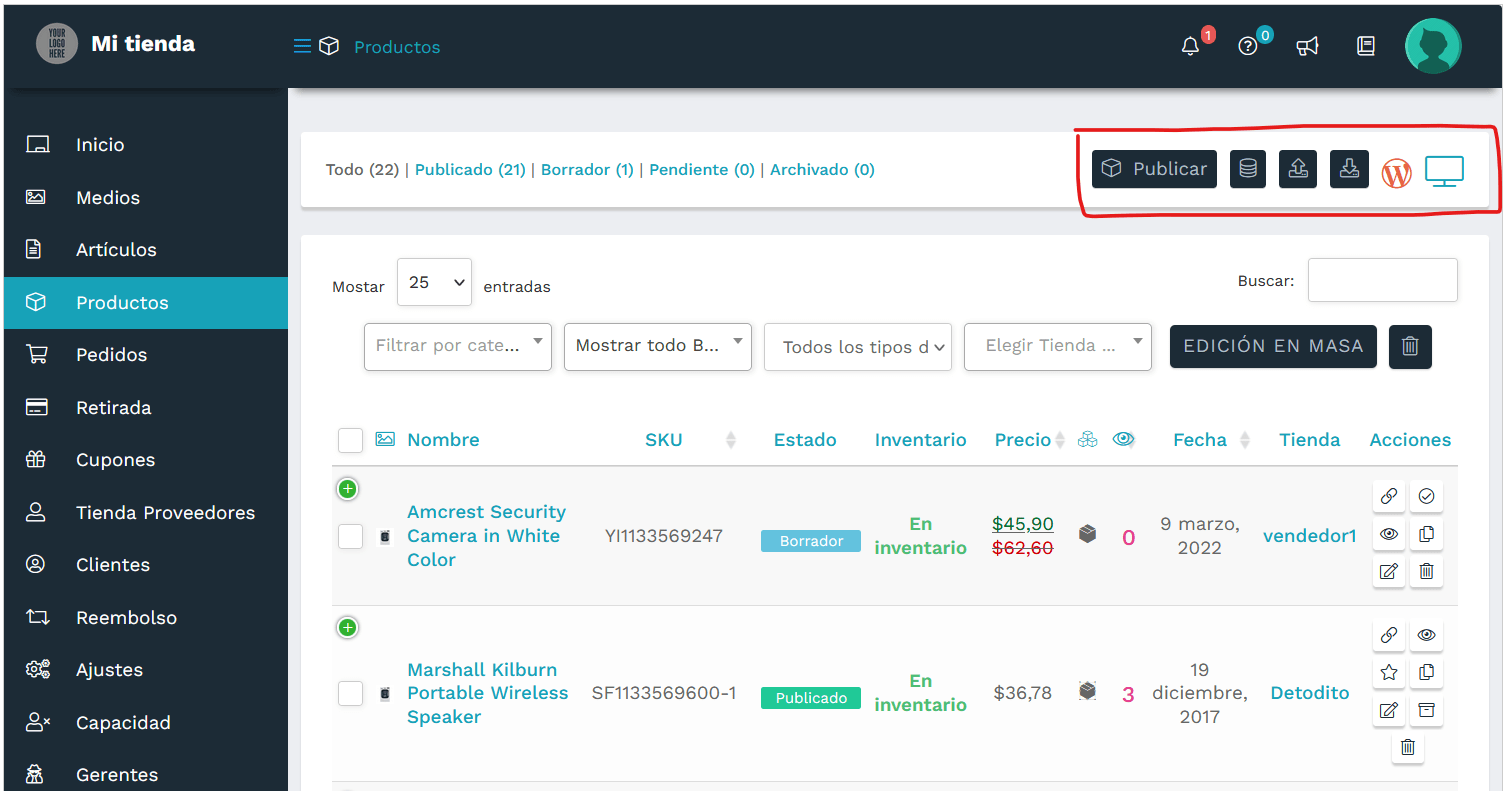Filter products by Borrador (1) status
This screenshot has height=791, width=1508.
tap(587, 170)
